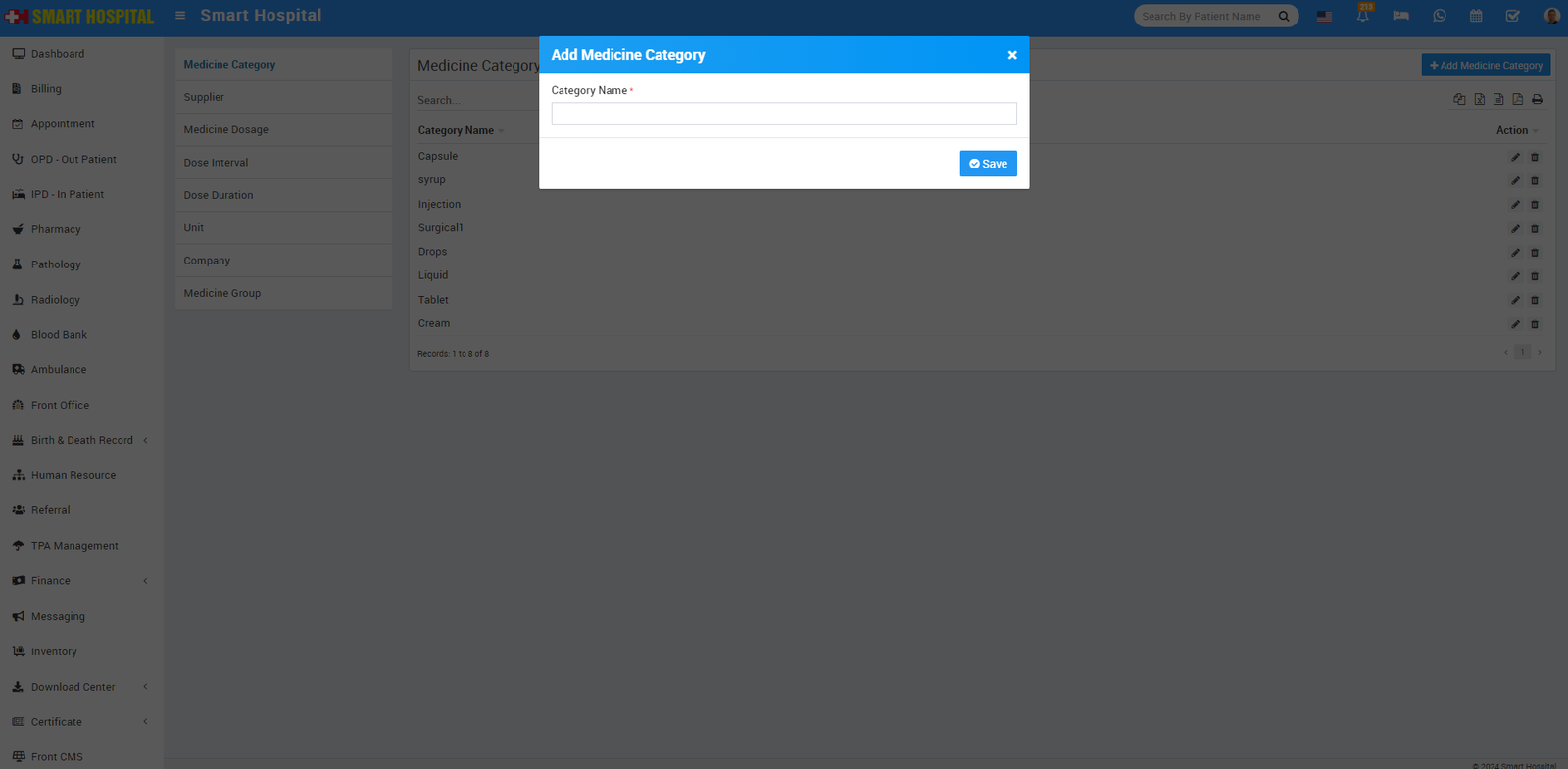Close the Add Medicine Category dialog
The height and width of the screenshot is (769, 1568).
click(x=1012, y=55)
